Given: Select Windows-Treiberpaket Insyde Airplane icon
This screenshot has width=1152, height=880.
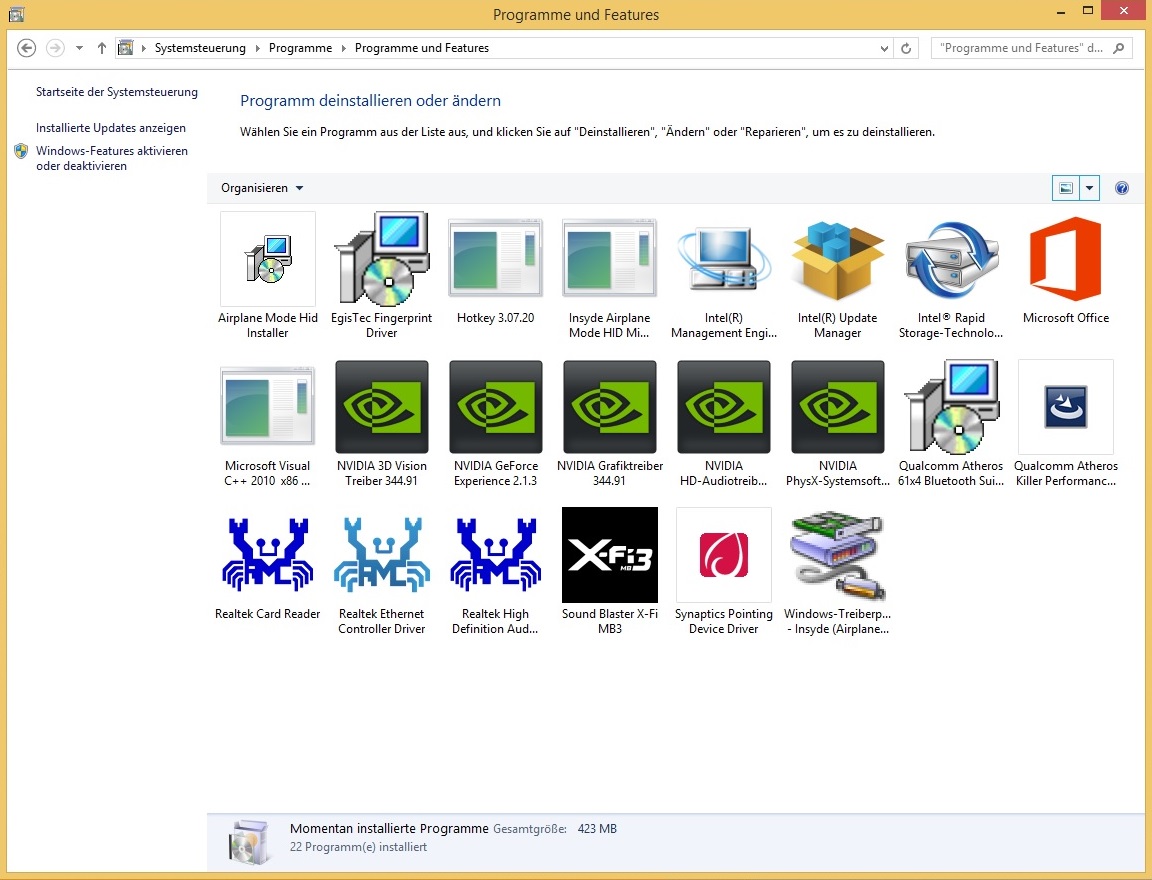Looking at the screenshot, I should [x=838, y=555].
